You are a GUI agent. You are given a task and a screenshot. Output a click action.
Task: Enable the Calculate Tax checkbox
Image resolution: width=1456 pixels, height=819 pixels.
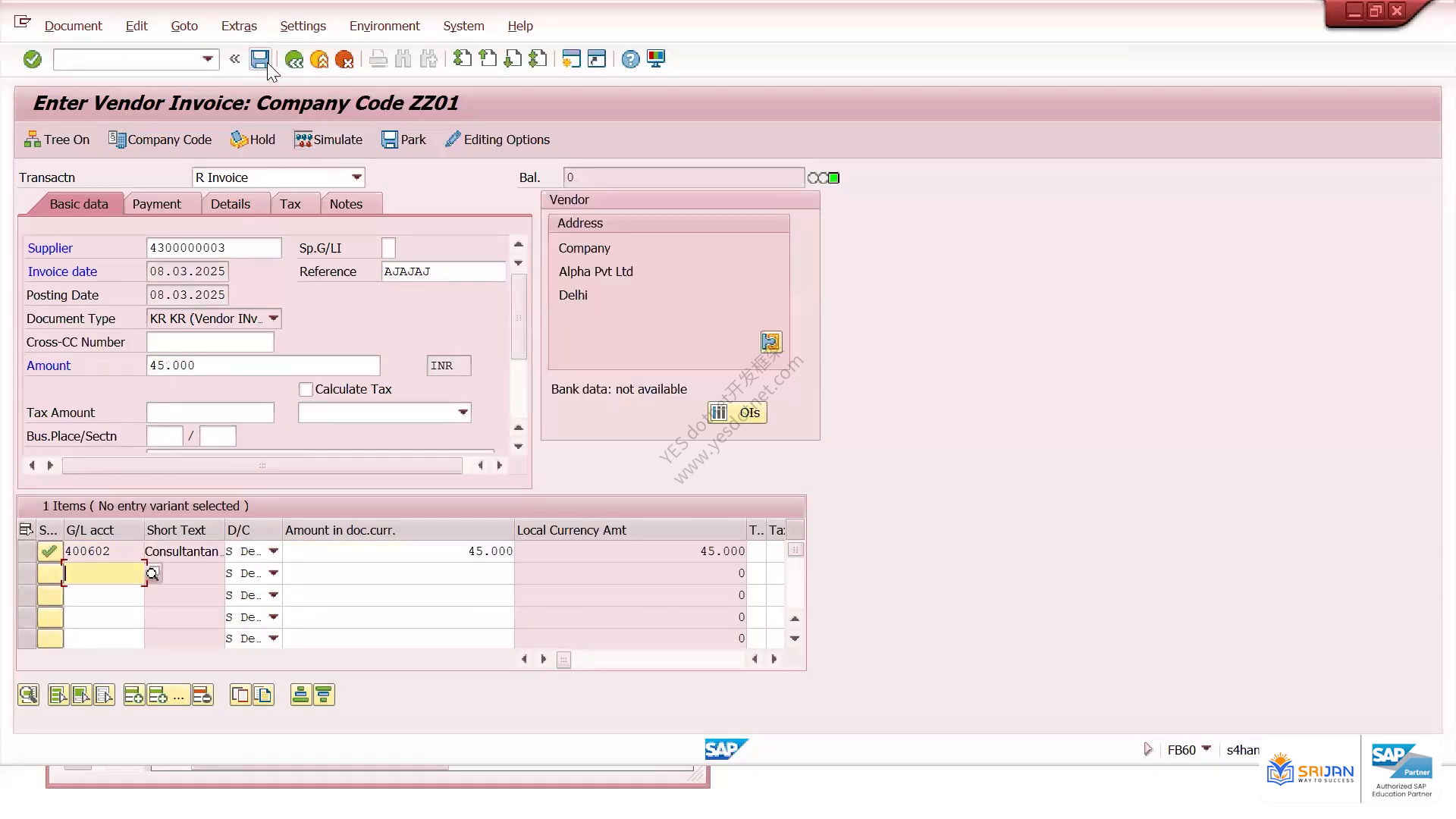coord(306,389)
